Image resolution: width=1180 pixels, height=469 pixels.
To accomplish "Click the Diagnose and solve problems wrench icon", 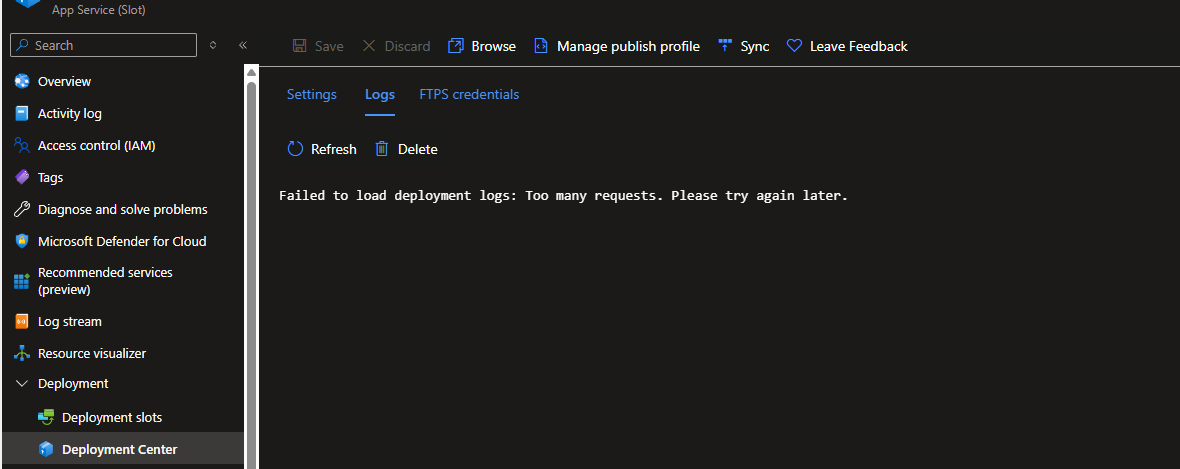I will pyautogui.click(x=22, y=209).
